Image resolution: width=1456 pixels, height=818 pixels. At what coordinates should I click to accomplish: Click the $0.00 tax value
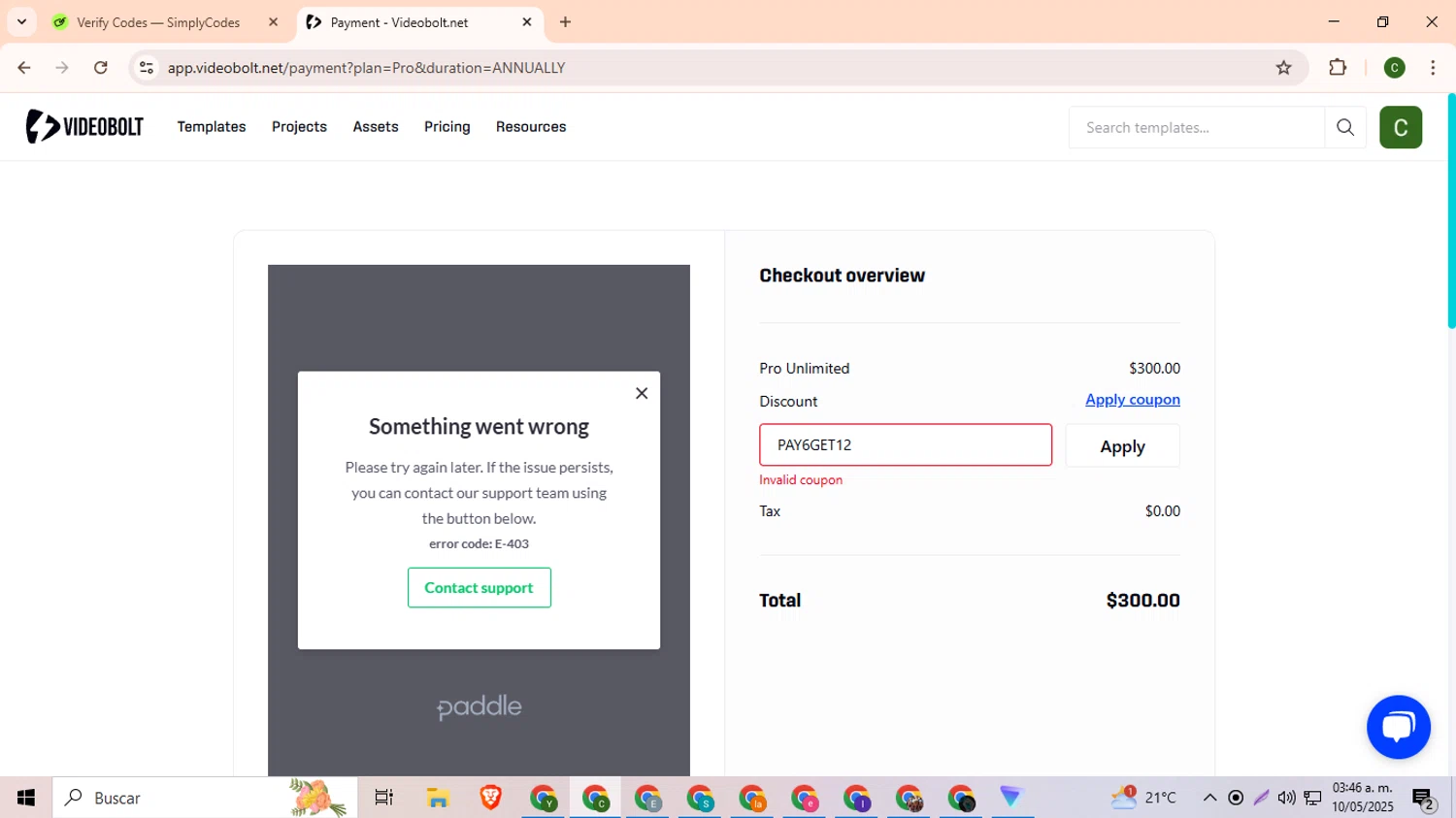tap(1163, 511)
